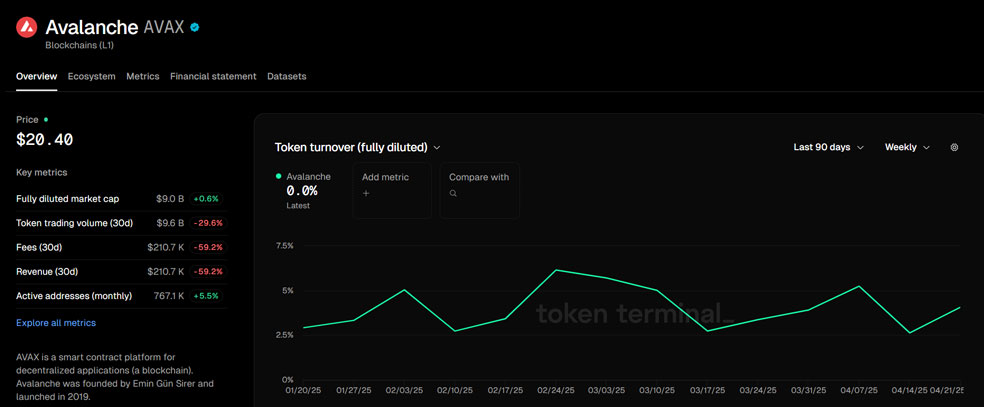Click the 0.0% Latest value

pyautogui.click(x=302, y=191)
